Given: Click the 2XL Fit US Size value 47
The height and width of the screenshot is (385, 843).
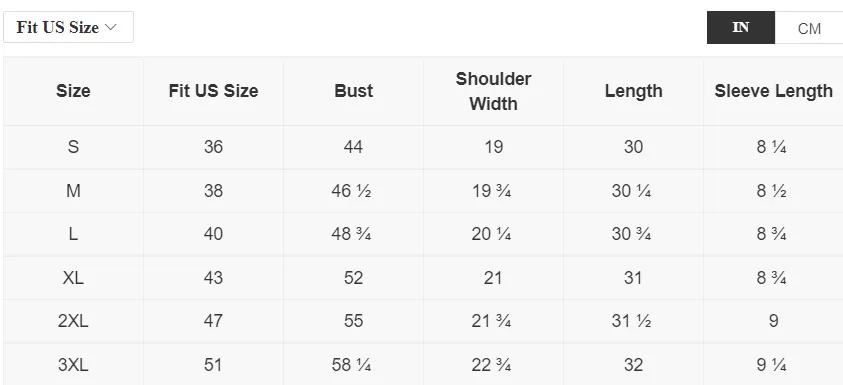Looking at the screenshot, I should click(x=213, y=321).
